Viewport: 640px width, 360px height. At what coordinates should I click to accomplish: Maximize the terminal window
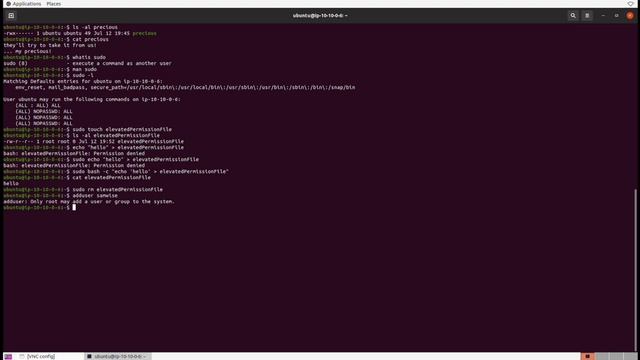616,16
